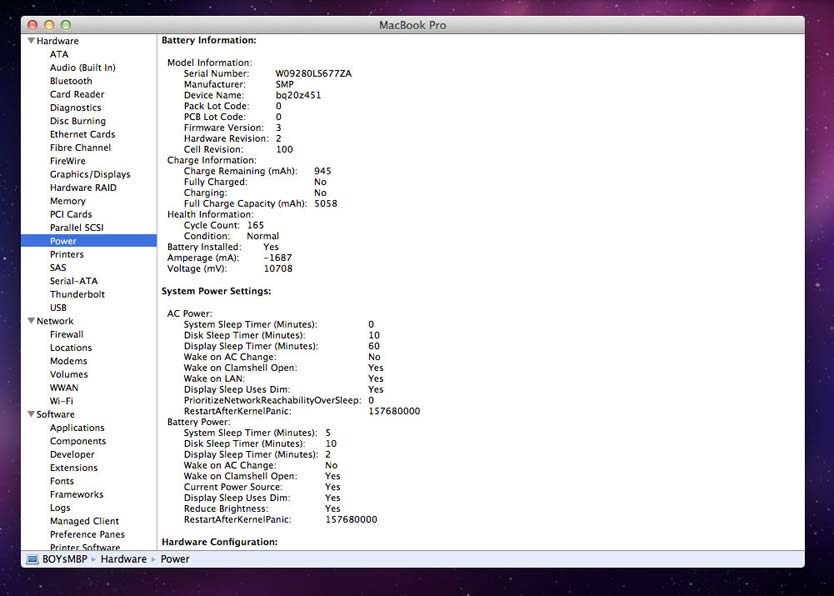
Task: Click serial number W09280LS677ZA
Action: pos(313,73)
